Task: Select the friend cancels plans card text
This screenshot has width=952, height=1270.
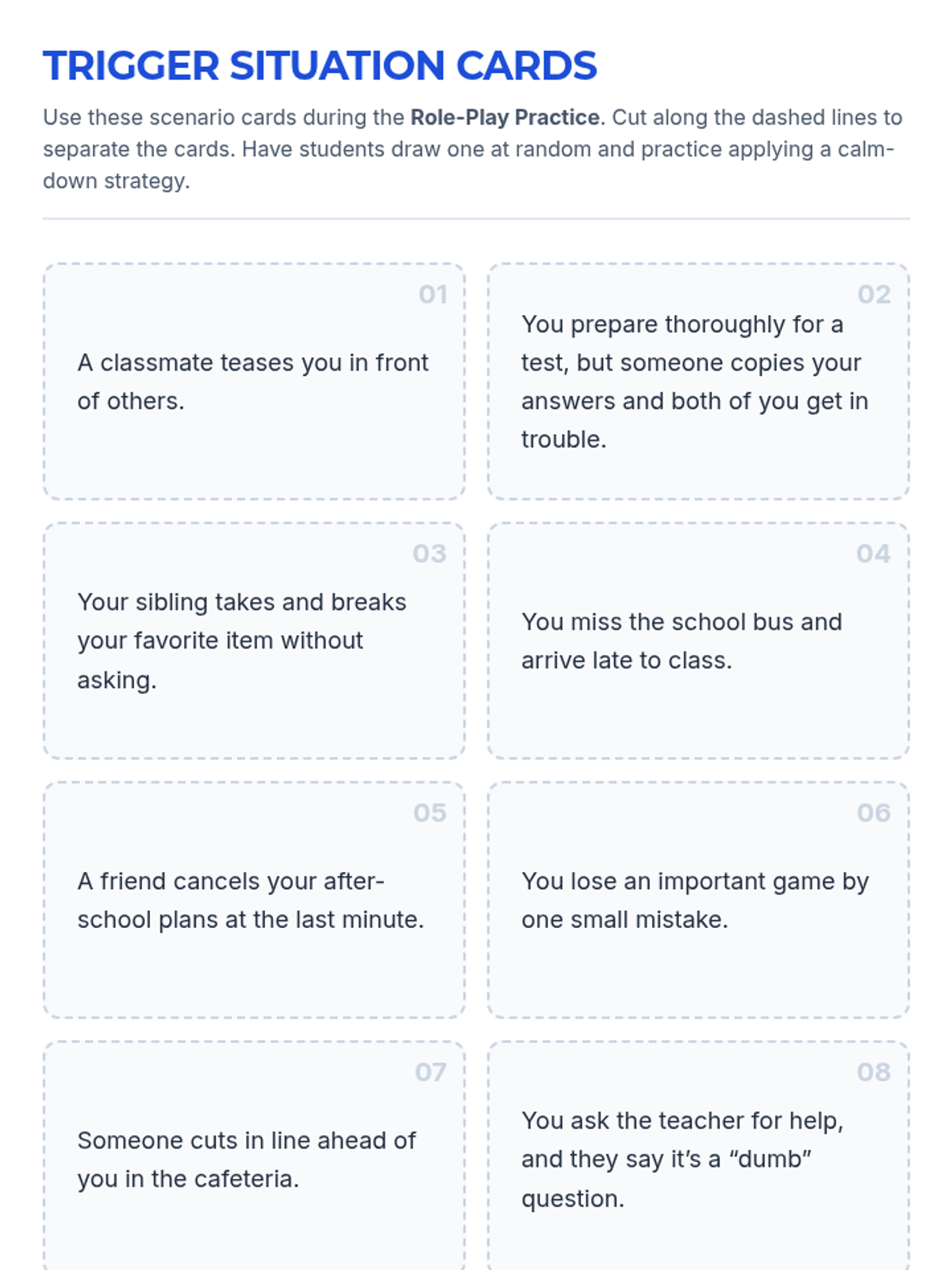Action: (x=250, y=900)
